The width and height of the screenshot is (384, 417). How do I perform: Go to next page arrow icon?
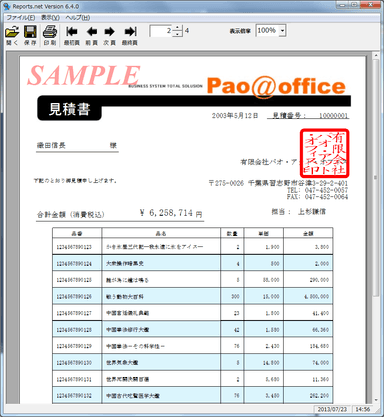[x=109, y=32]
